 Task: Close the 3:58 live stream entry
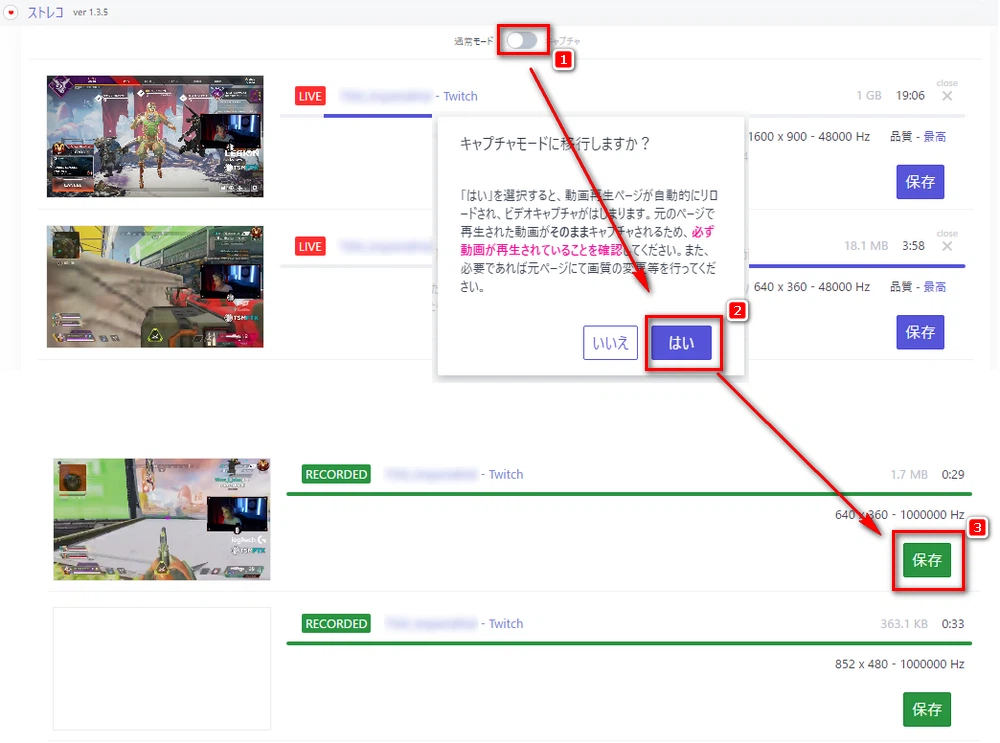click(947, 246)
